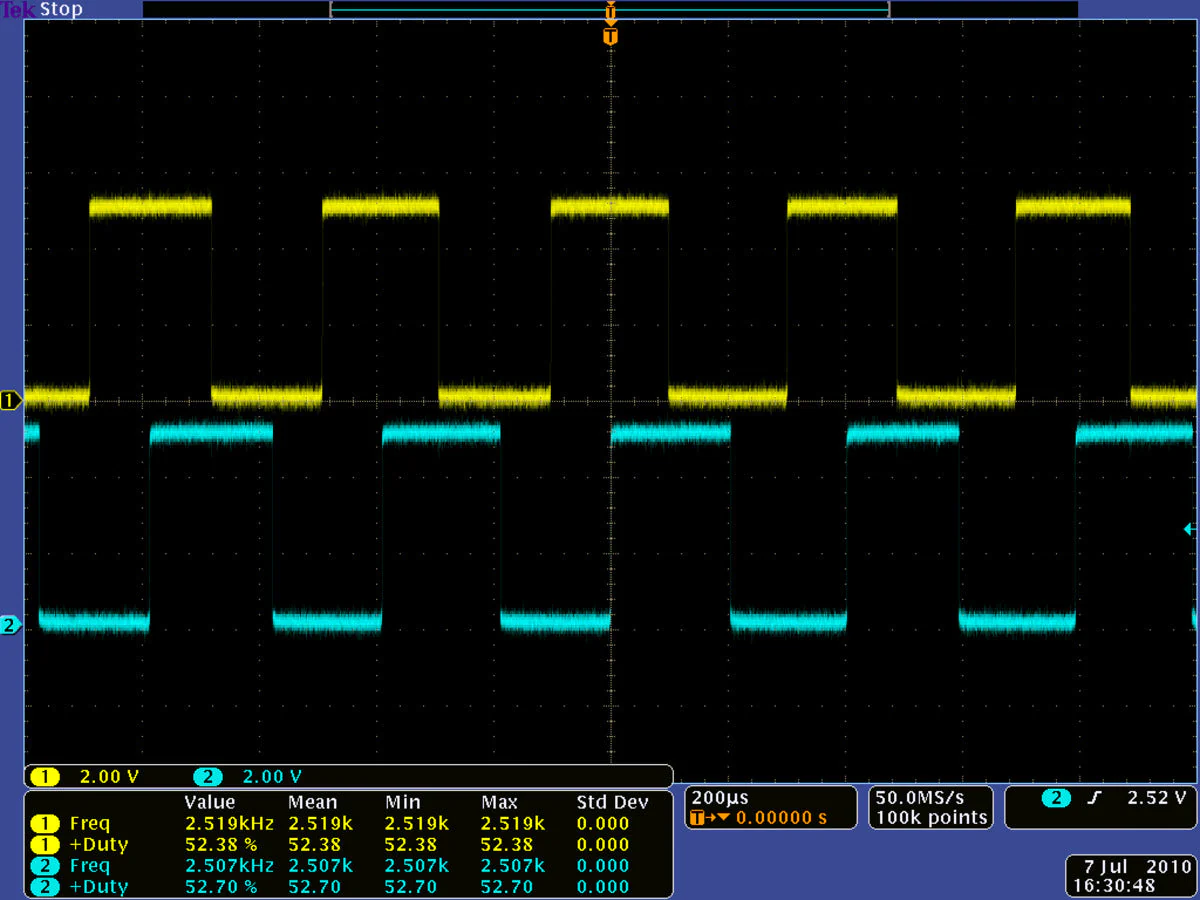Click the Stop acquisition status
Screen dimensions: 1200x900
61,10
